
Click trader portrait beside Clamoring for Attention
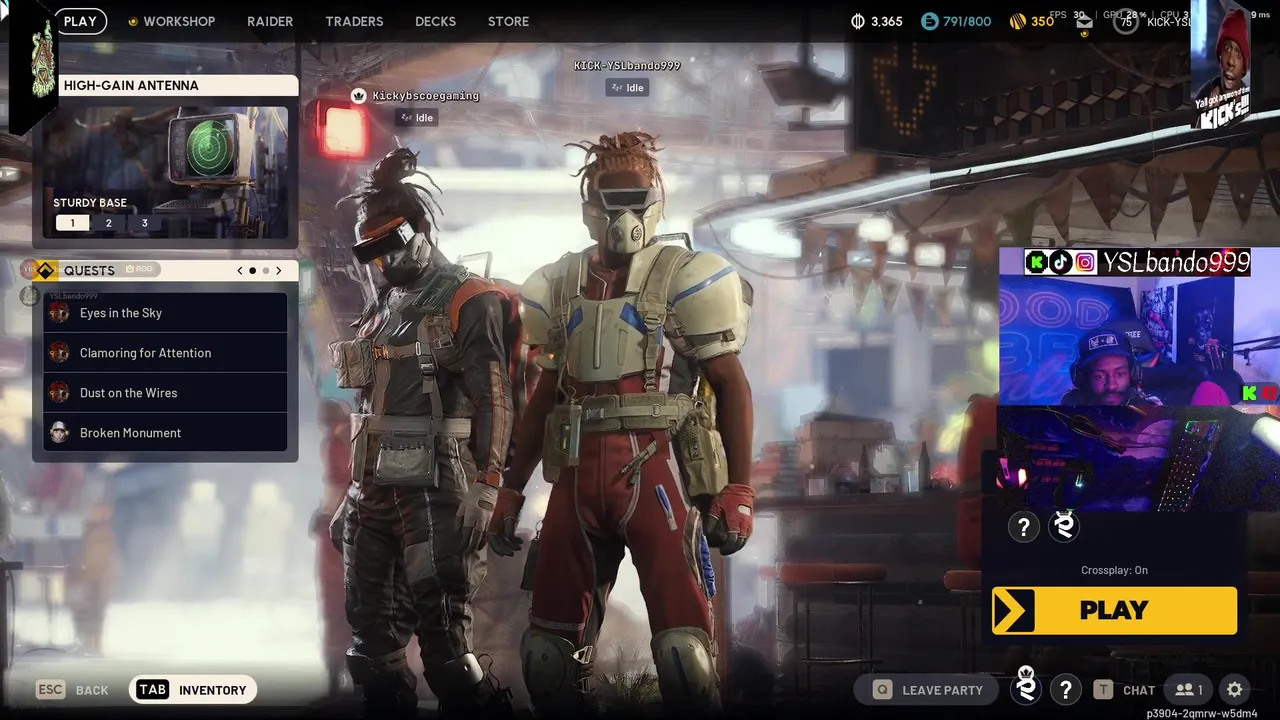click(60, 353)
